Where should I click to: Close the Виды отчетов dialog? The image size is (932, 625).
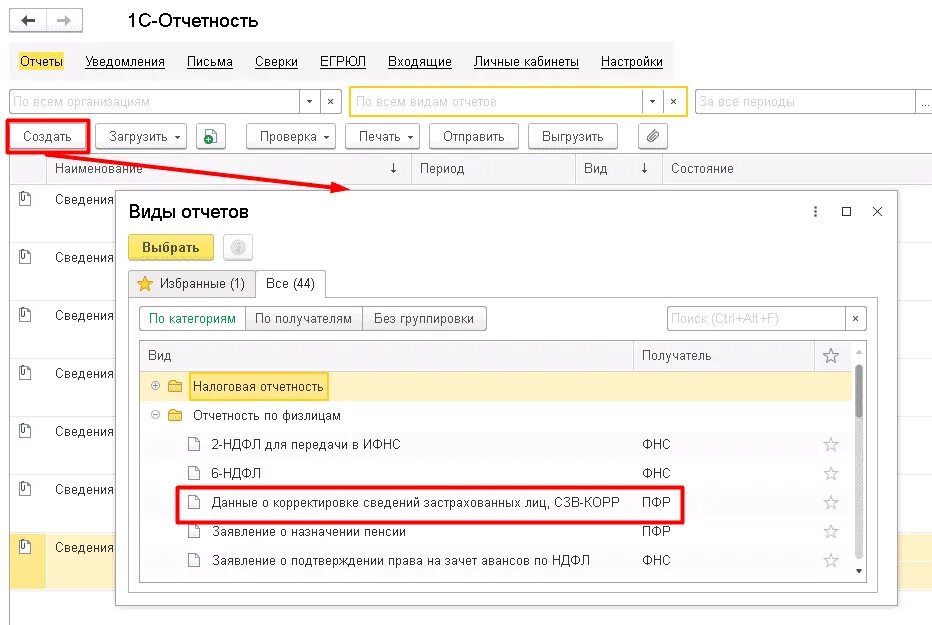point(877,212)
